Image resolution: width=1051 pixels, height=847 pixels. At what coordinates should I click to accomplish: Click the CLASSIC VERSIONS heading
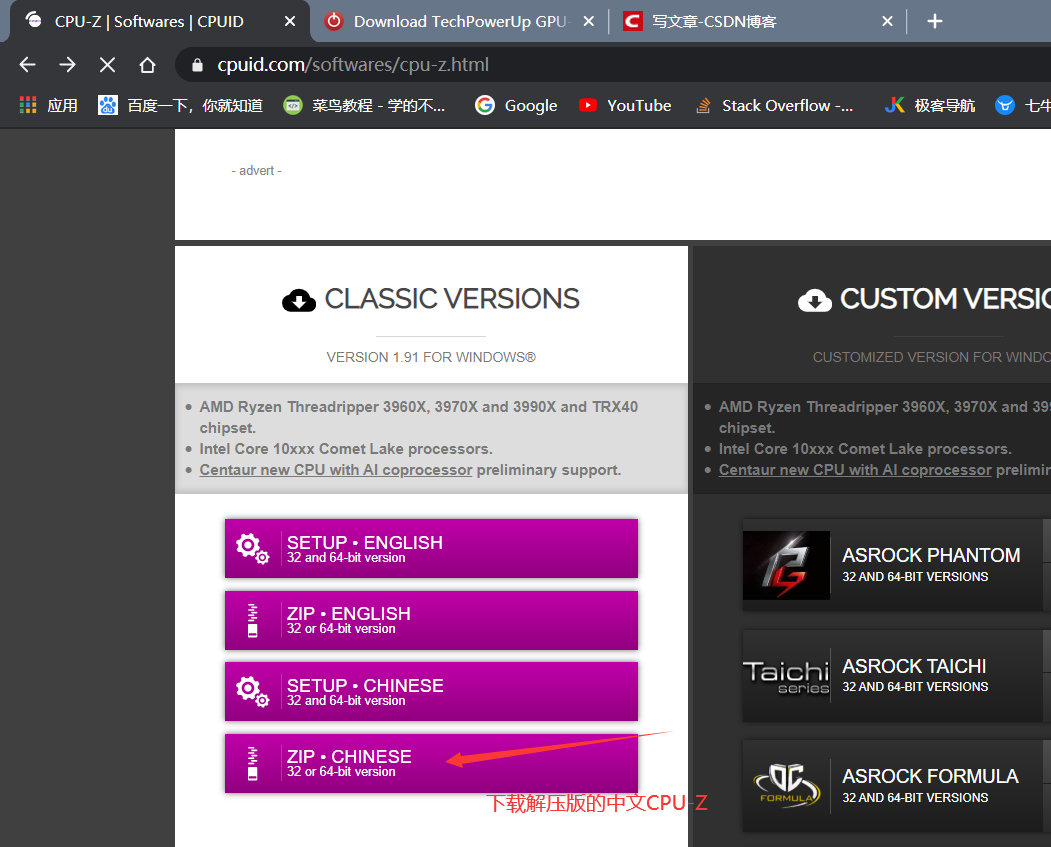pyautogui.click(x=452, y=299)
